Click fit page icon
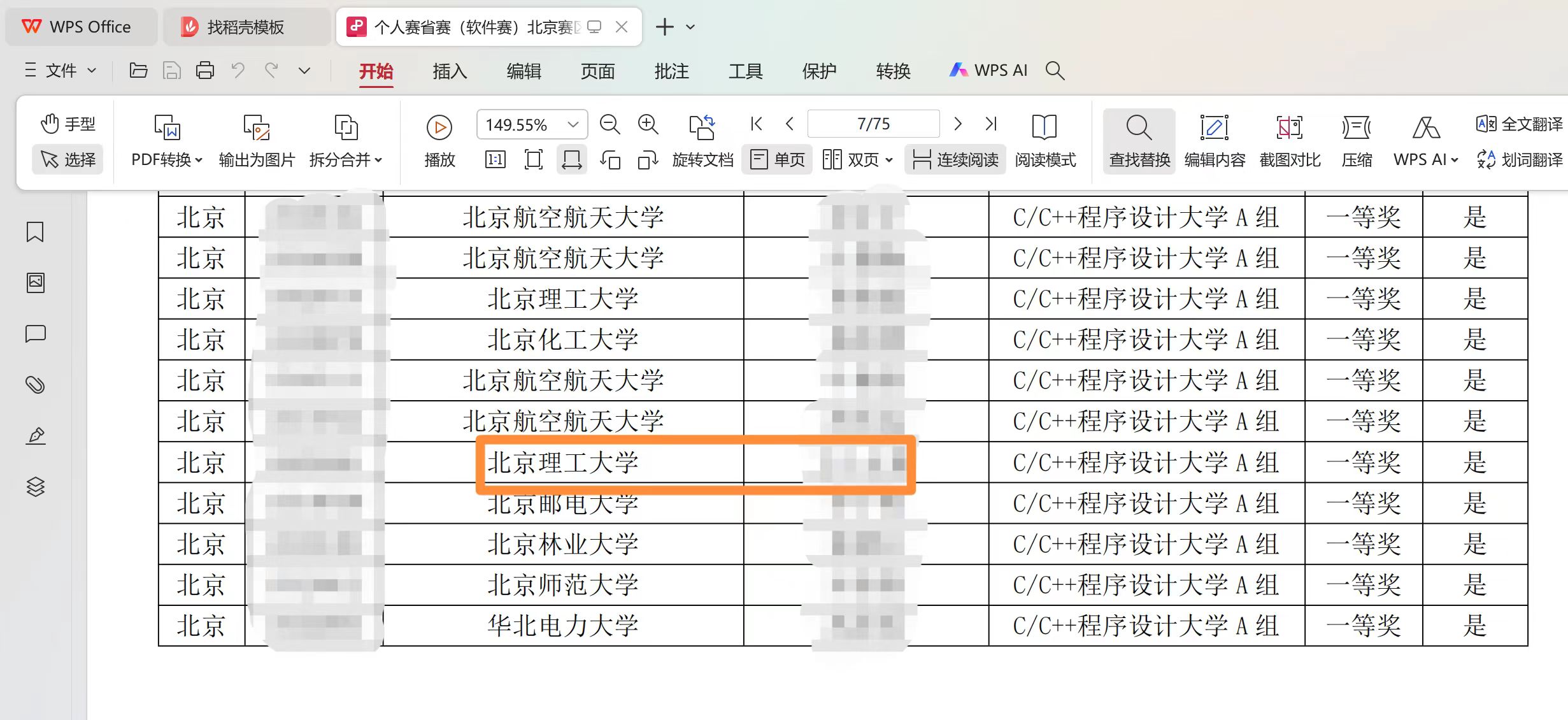Viewport: 1568px width, 720px height. 534,159
